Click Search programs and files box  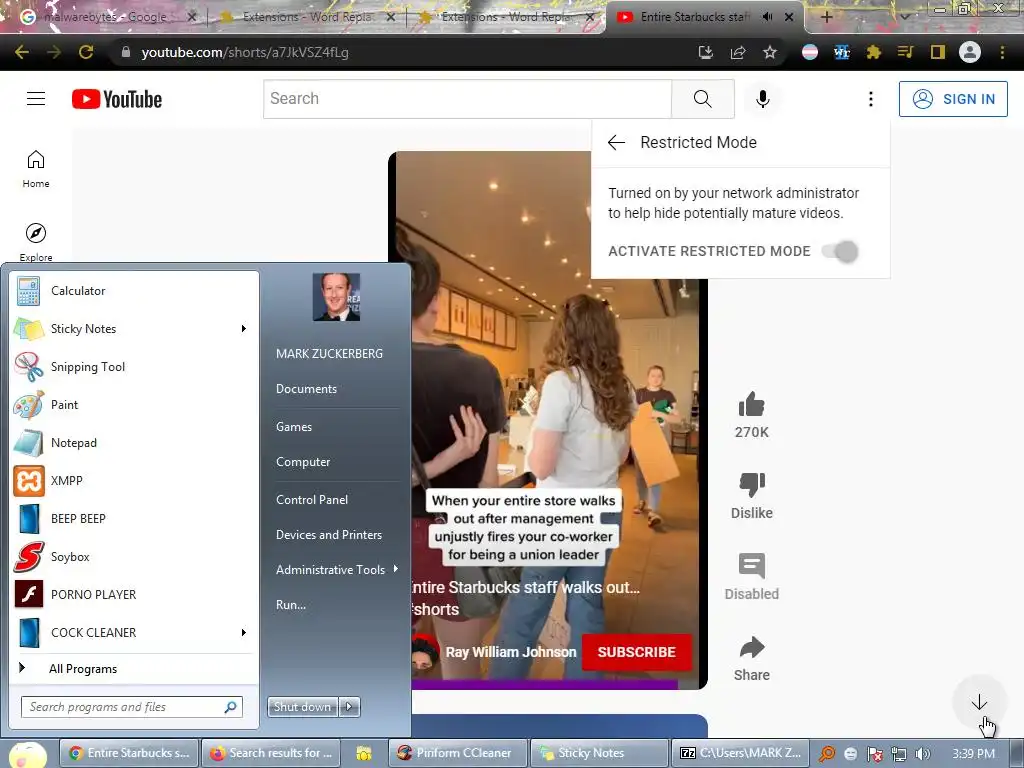coord(132,707)
